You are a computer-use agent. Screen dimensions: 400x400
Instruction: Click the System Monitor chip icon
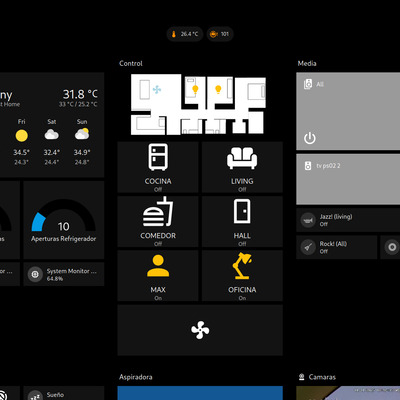35,274
